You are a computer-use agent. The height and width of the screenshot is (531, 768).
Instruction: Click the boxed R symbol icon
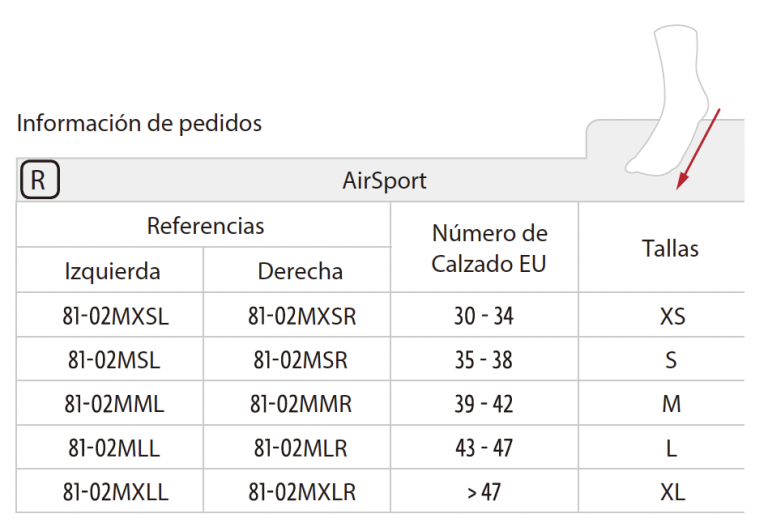pyautogui.click(x=40, y=180)
